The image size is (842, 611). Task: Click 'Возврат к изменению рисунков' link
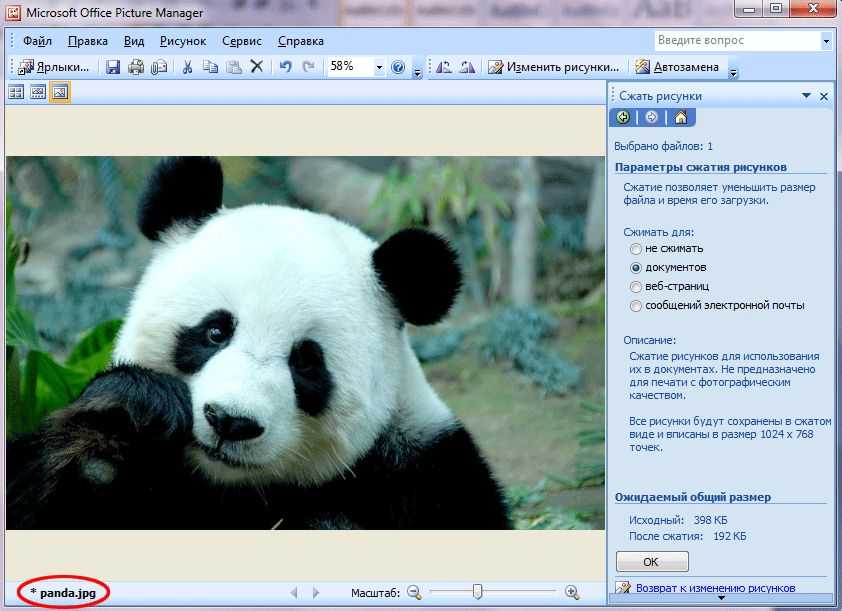click(x=715, y=588)
